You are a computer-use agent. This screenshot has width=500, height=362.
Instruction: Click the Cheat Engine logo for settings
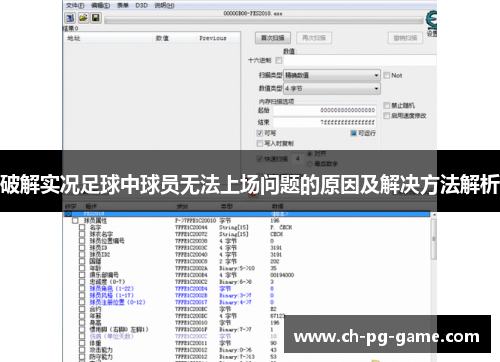point(432,20)
